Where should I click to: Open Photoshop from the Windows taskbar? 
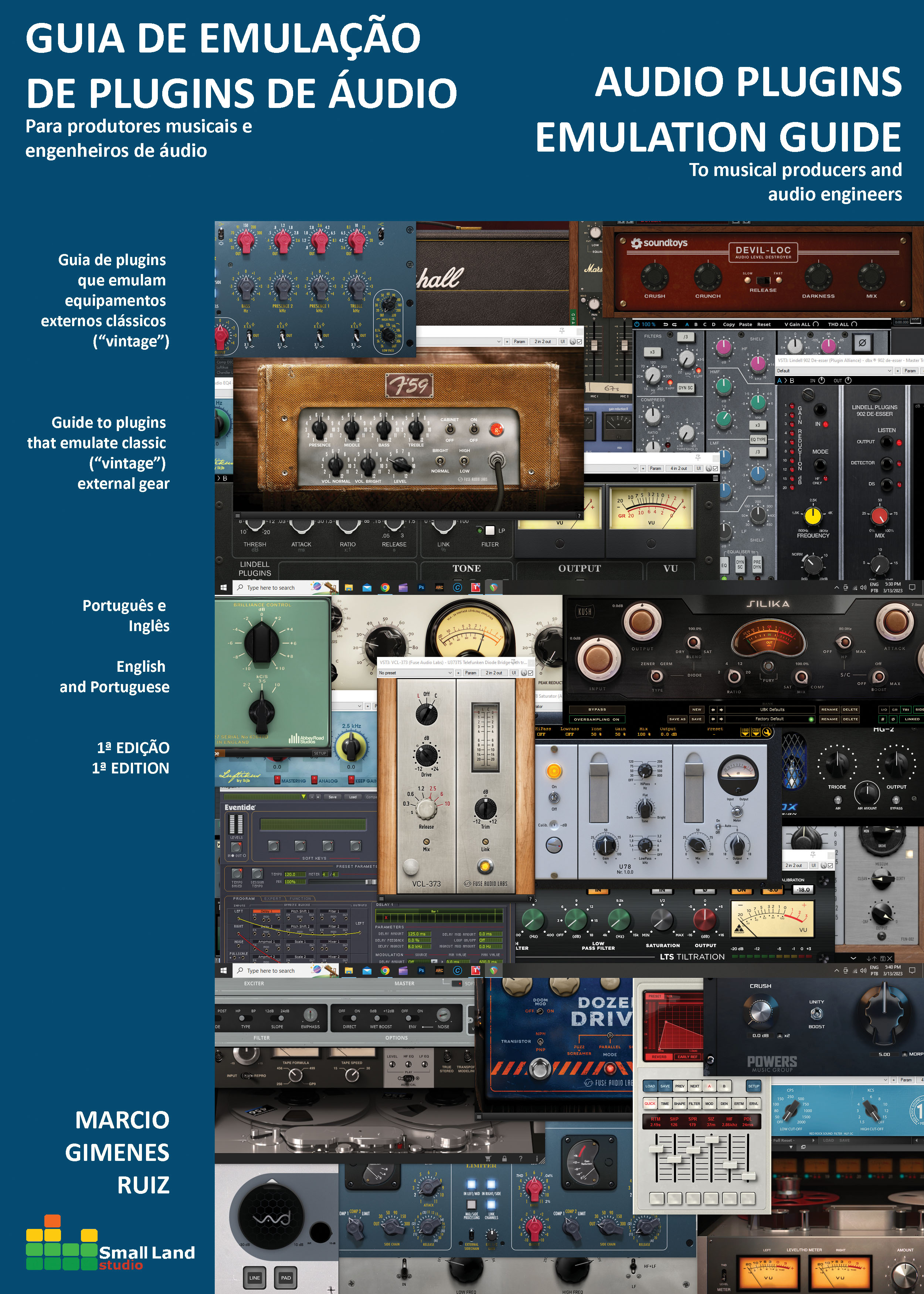(421, 588)
